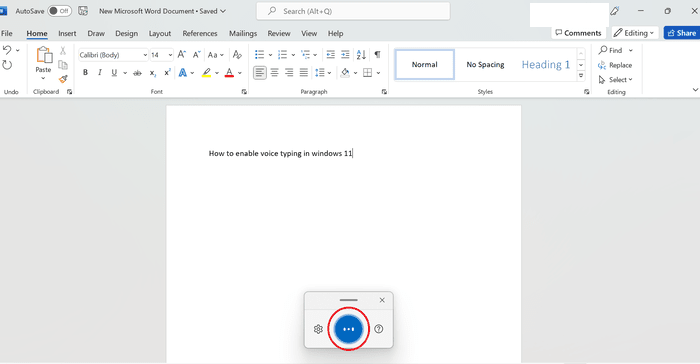The image size is (700, 364).
Task: Open the Font dialog launcher
Action: point(244,92)
